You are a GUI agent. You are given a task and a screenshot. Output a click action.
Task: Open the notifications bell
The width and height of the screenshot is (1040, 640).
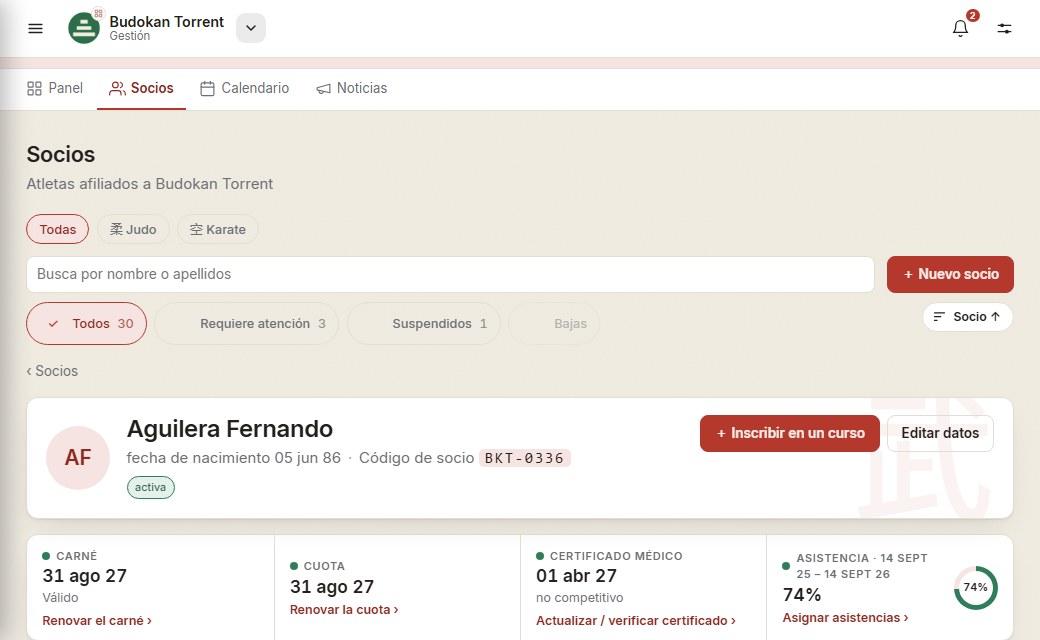(960, 29)
